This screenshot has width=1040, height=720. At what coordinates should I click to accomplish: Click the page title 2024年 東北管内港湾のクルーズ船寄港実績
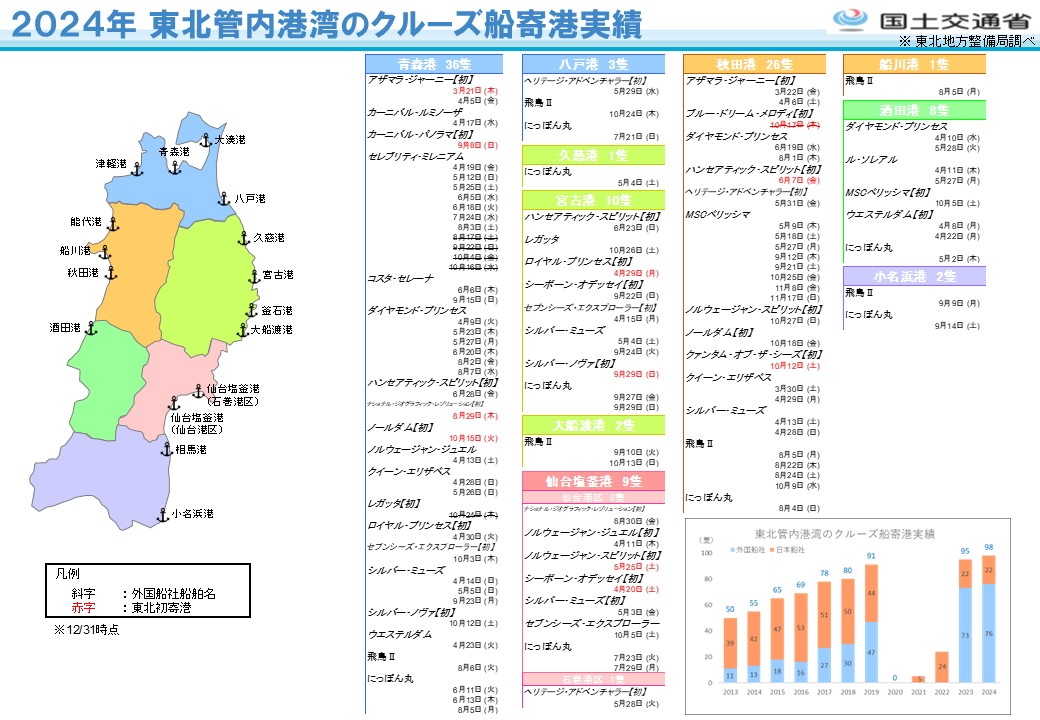tap(326, 25)
